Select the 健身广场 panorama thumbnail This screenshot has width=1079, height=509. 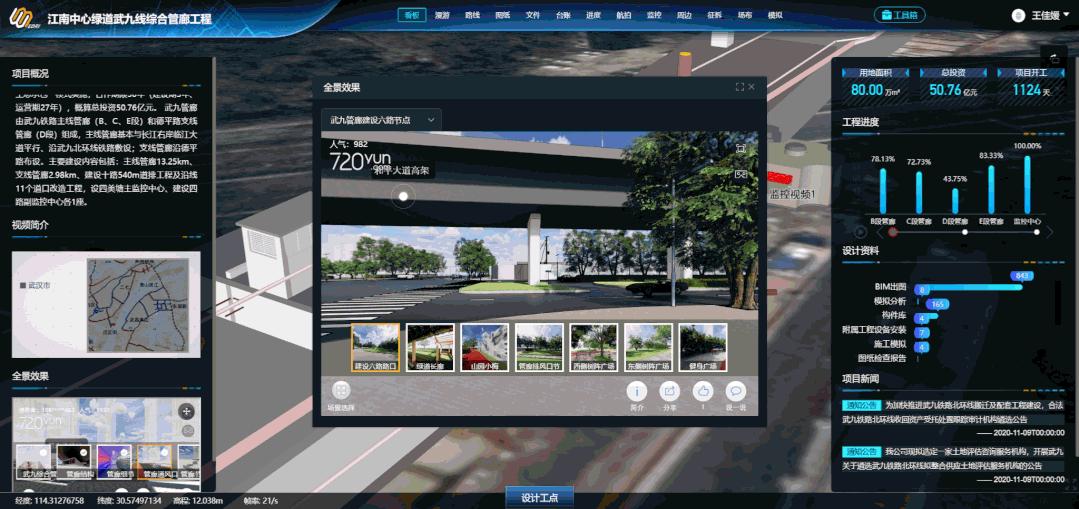[703, 347]
